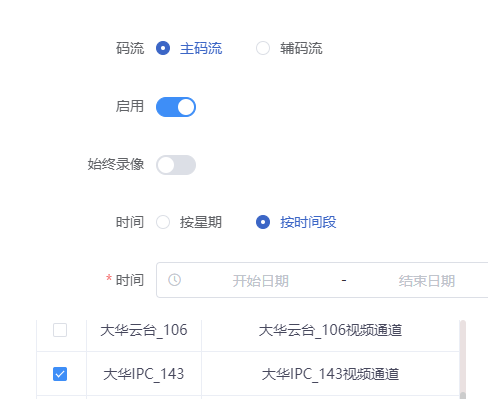The width and height of the screenshot is (488, 399).
Task: Turn off the 启用 switch
Action: click(176, 107)
